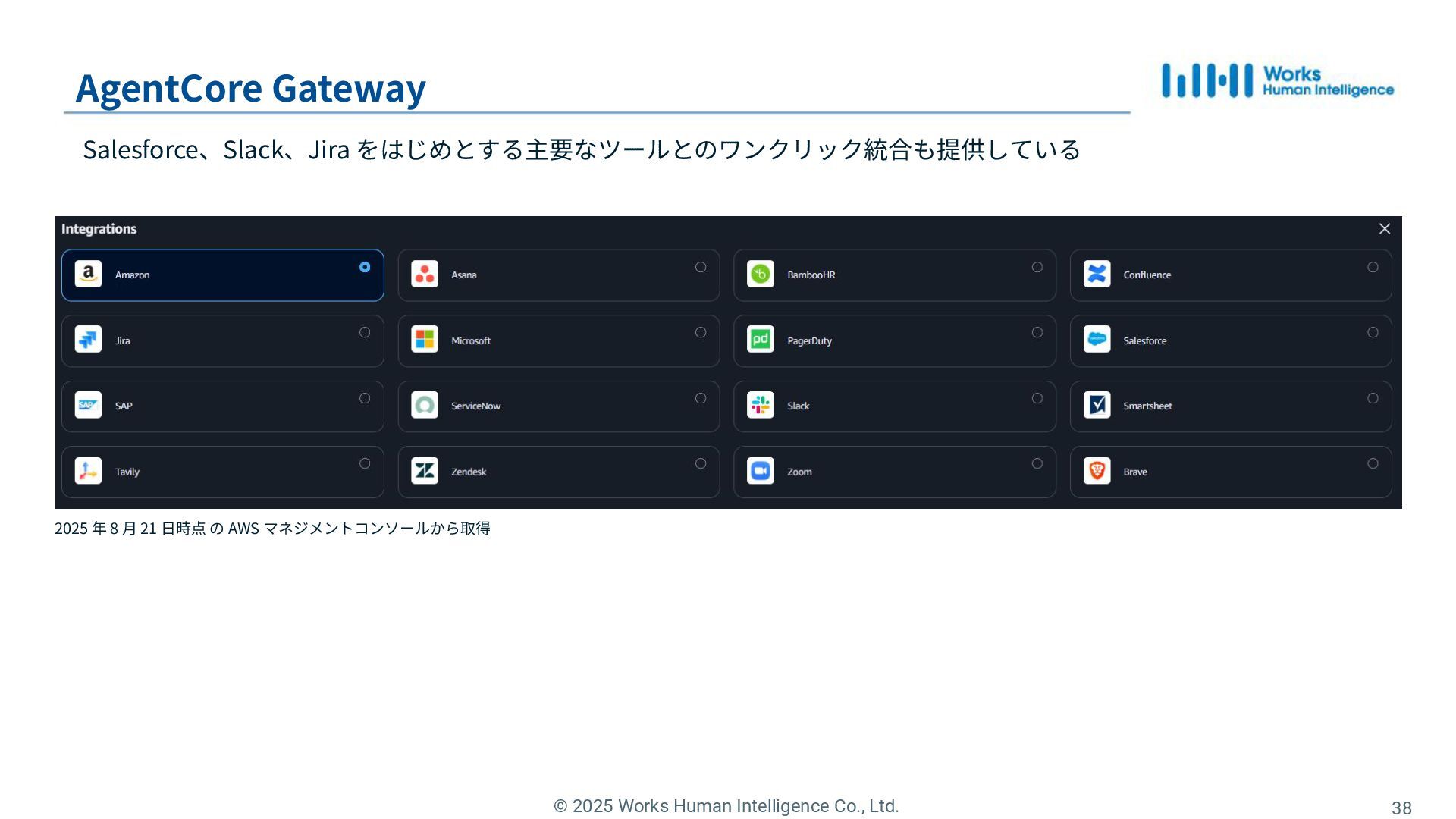The height and width of the screenshot is (819, 1456).
Task: Click the Tavily integration label
Action: [x=127, y=472]
